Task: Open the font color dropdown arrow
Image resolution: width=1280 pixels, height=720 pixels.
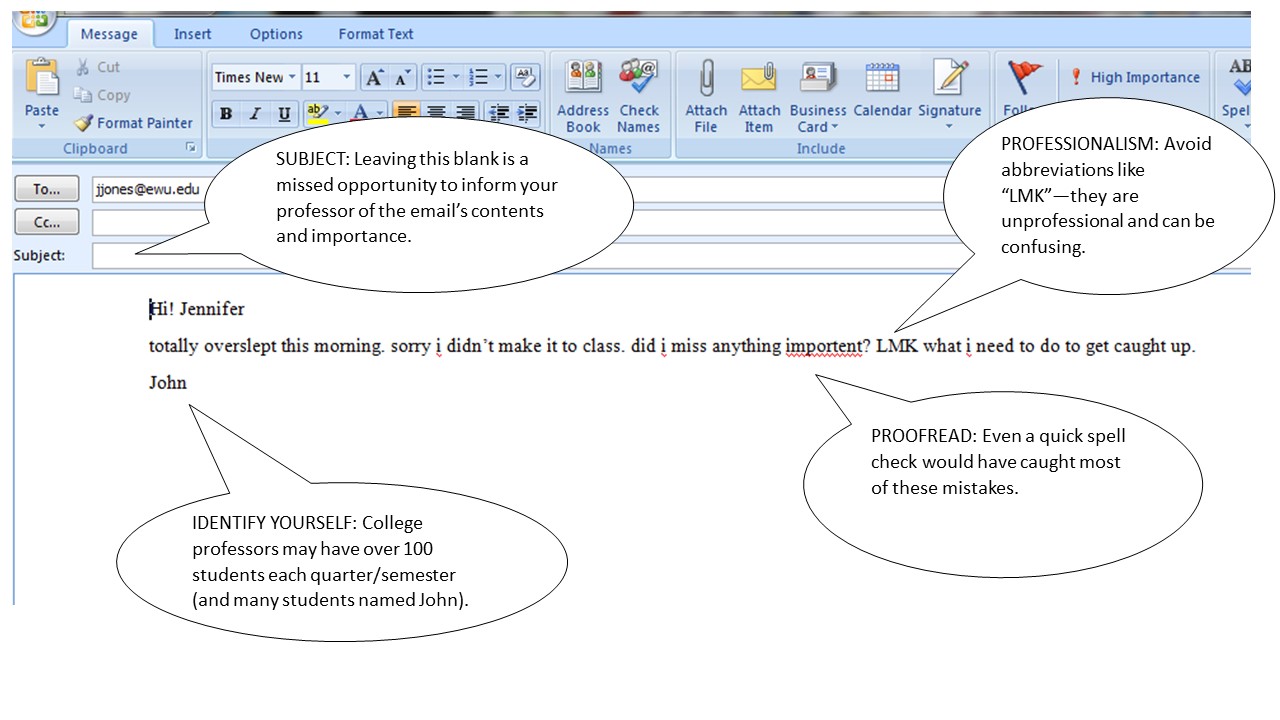Action: (377, 114)
